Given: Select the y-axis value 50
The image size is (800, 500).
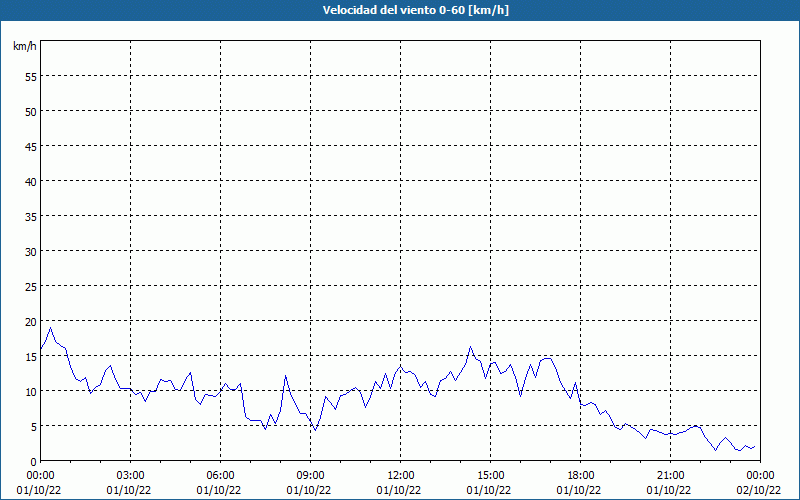Looking at the screenshot, I should (x=31, y=112).
